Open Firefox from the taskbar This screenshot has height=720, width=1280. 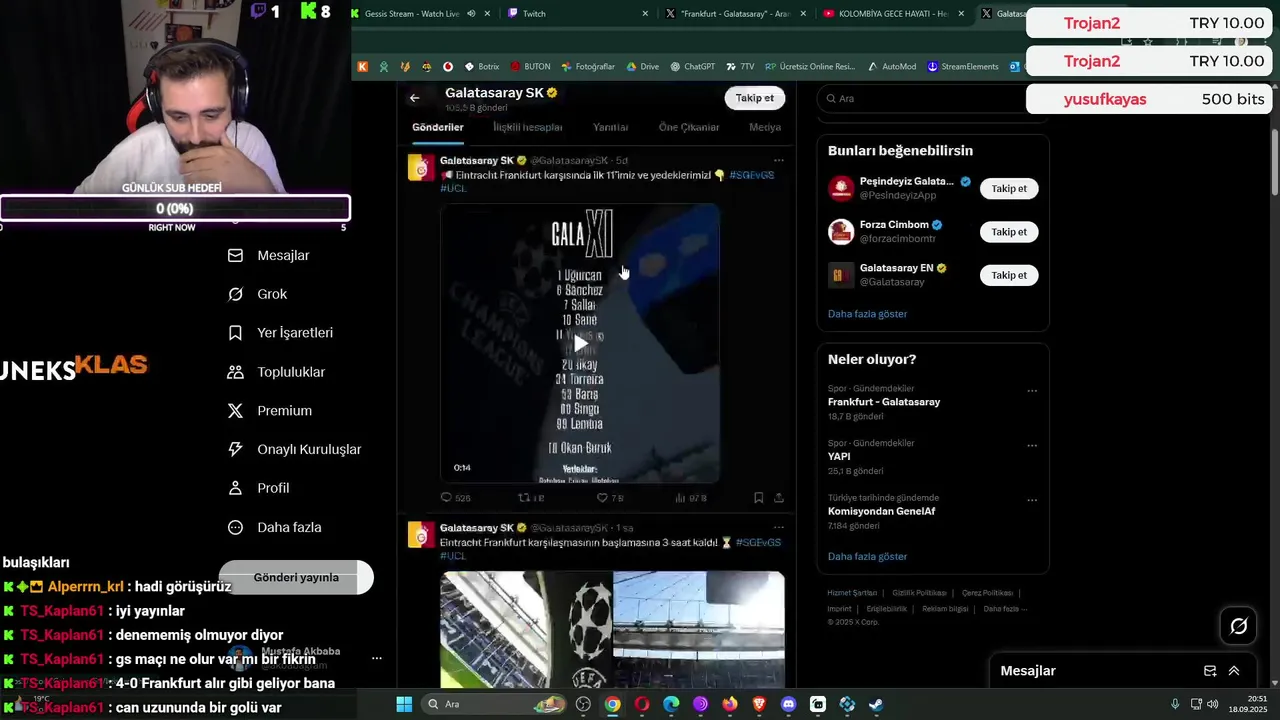pyautogui.click(x=730, y=704)
